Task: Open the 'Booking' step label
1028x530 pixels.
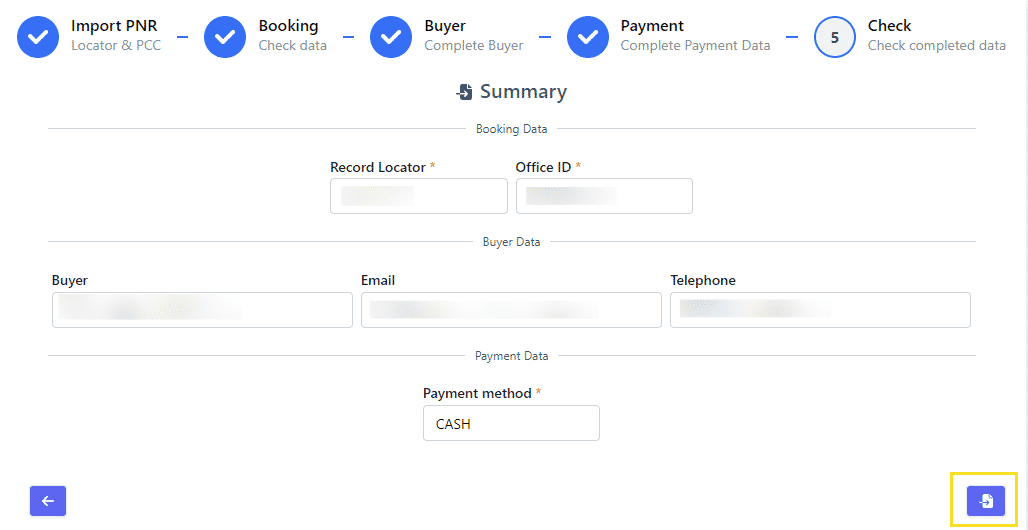Action: coord(288,26)
